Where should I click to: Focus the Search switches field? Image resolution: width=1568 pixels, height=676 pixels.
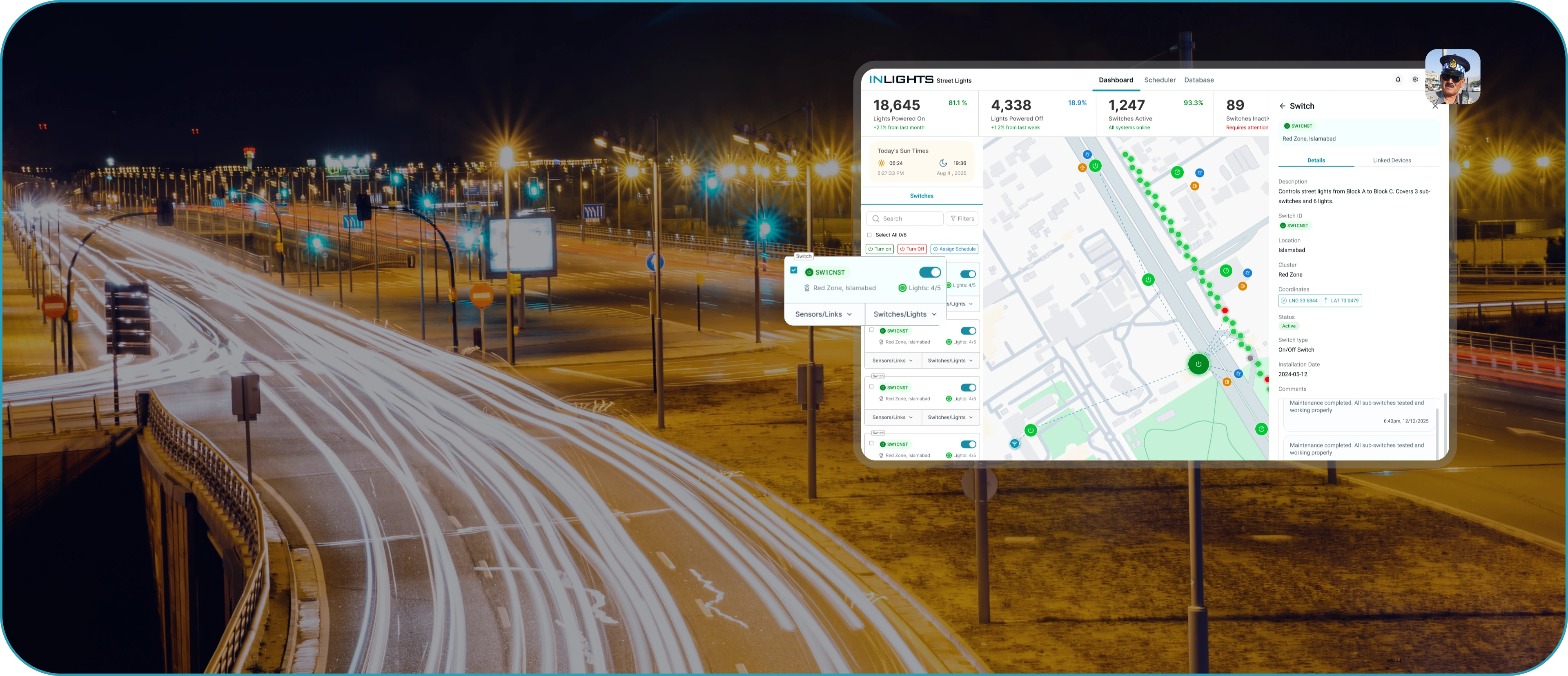pos(904,219)
